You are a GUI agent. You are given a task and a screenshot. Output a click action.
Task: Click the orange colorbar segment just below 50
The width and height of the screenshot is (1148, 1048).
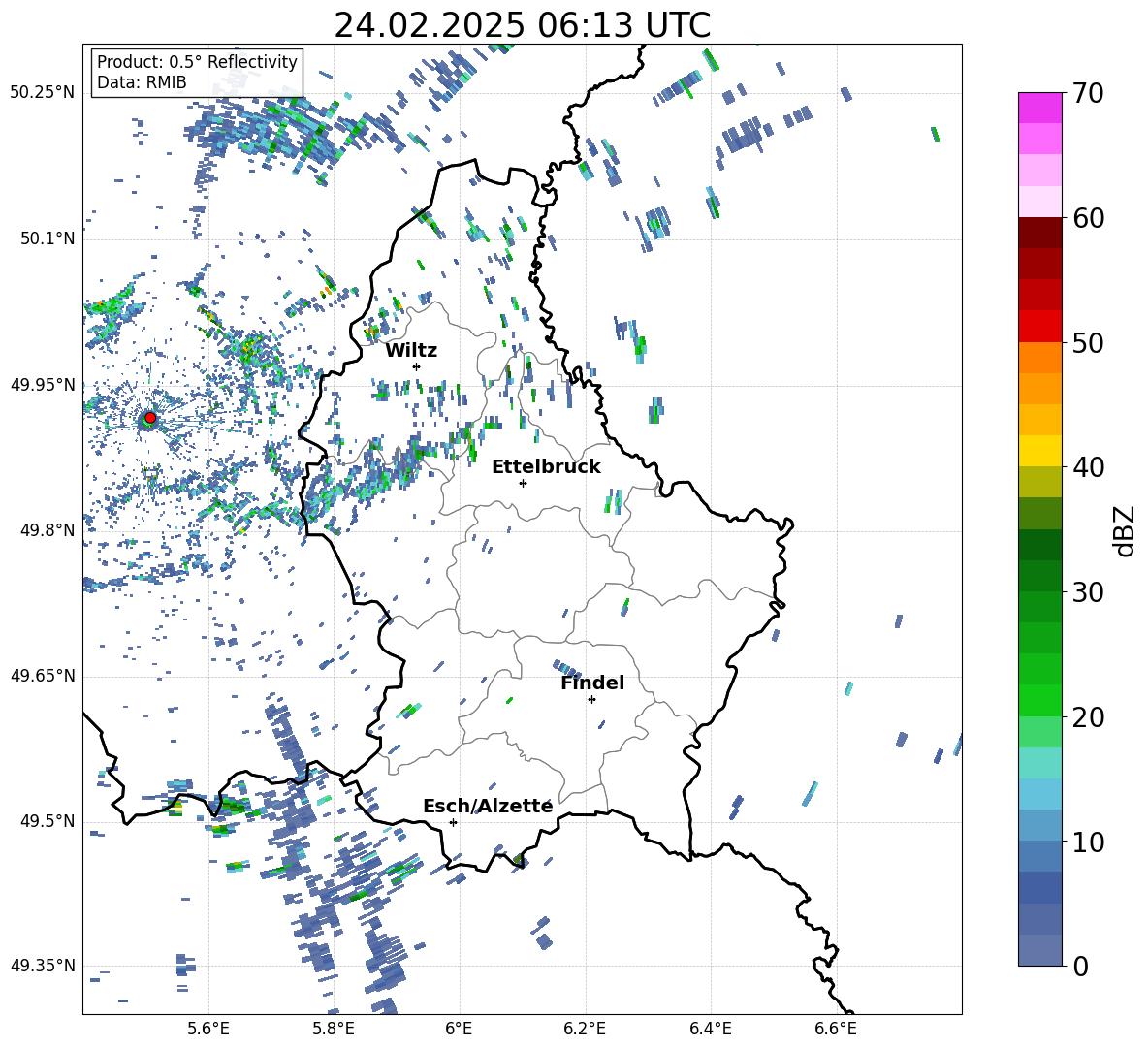click(1039, 357)
